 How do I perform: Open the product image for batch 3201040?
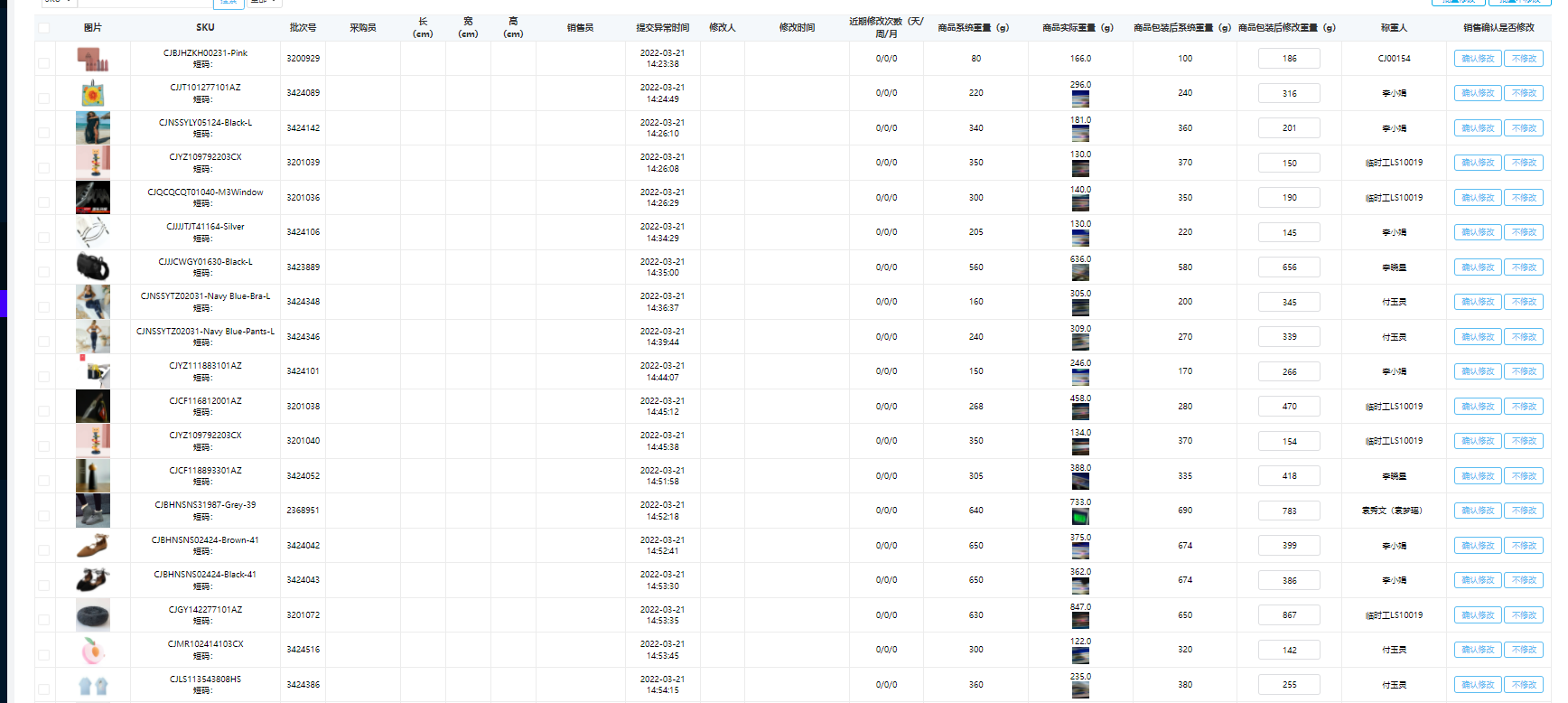(x=93, y=441)
